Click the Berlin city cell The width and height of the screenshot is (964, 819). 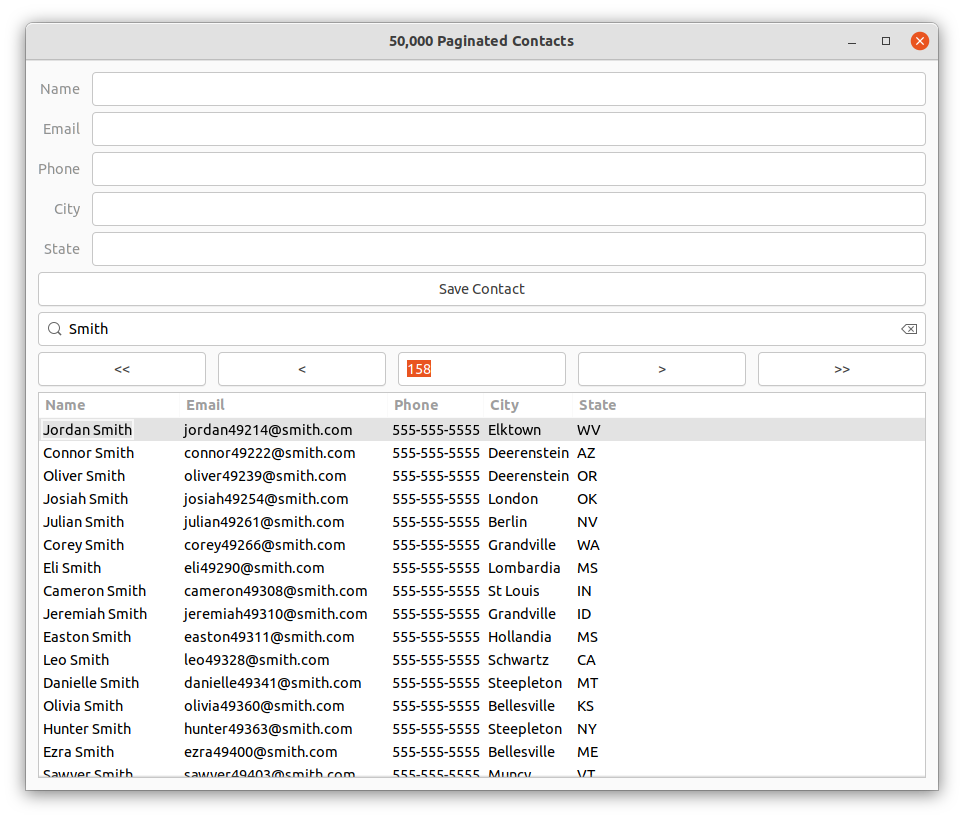coord(507,522)
